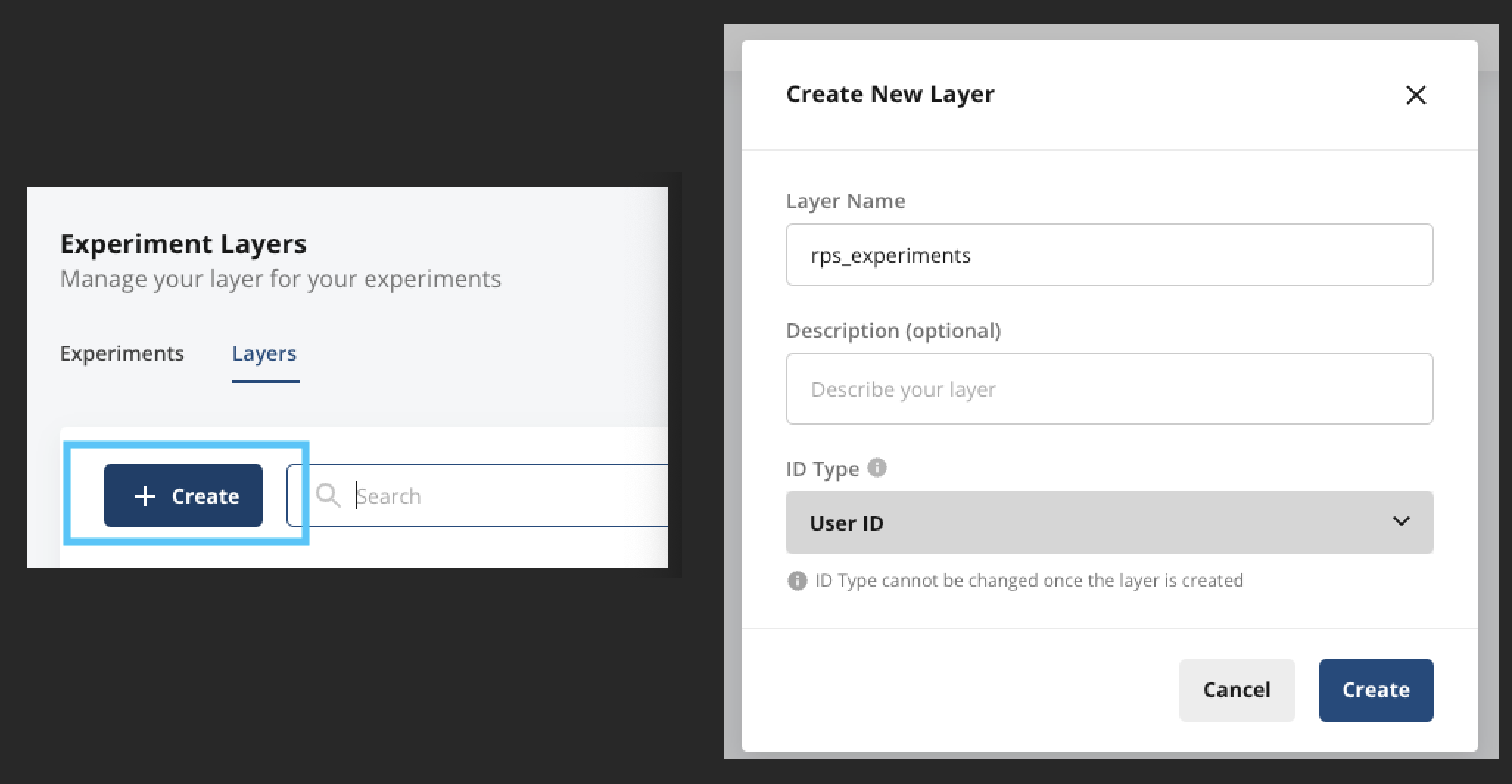Click the chevron arrow in ID Type selector
Screen dimensions: 1512x784
1401,522
